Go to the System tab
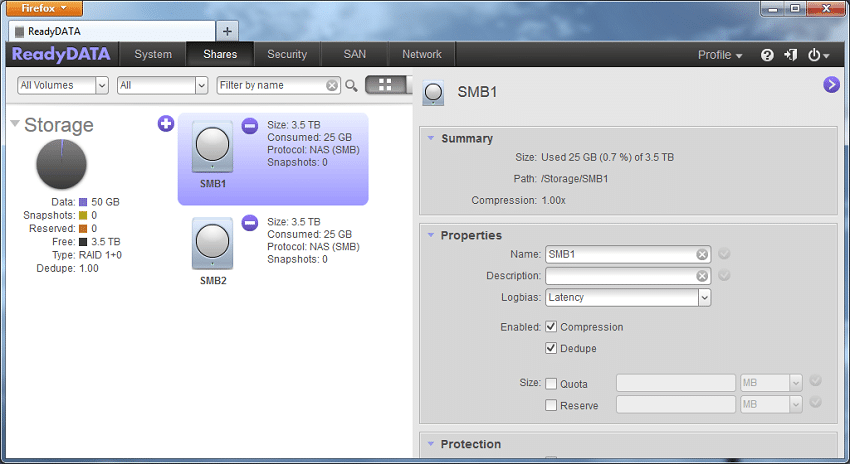 pyautogui.click(x=153, y=54)
